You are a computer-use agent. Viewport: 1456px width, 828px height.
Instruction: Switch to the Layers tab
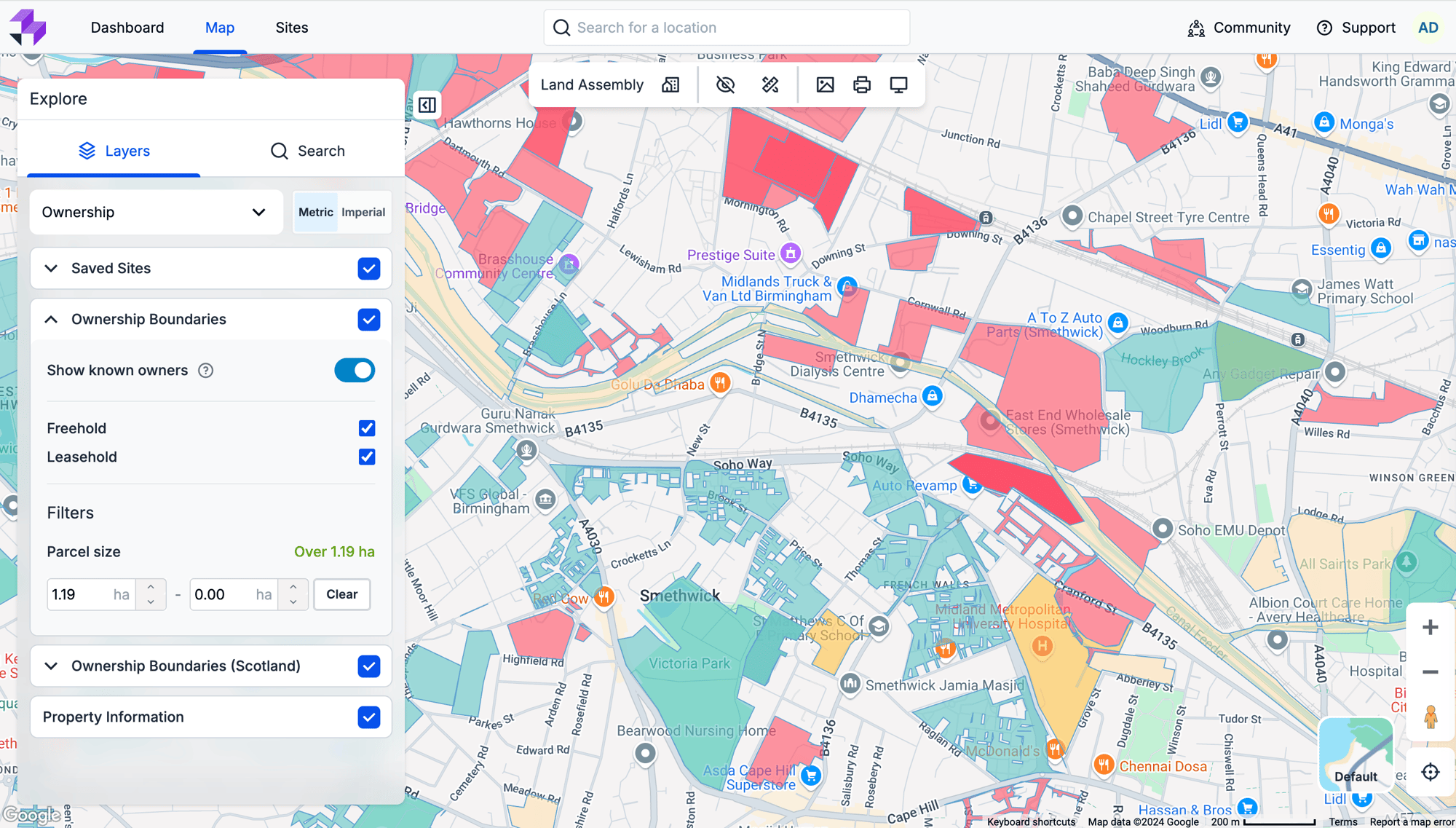(114, 151)
